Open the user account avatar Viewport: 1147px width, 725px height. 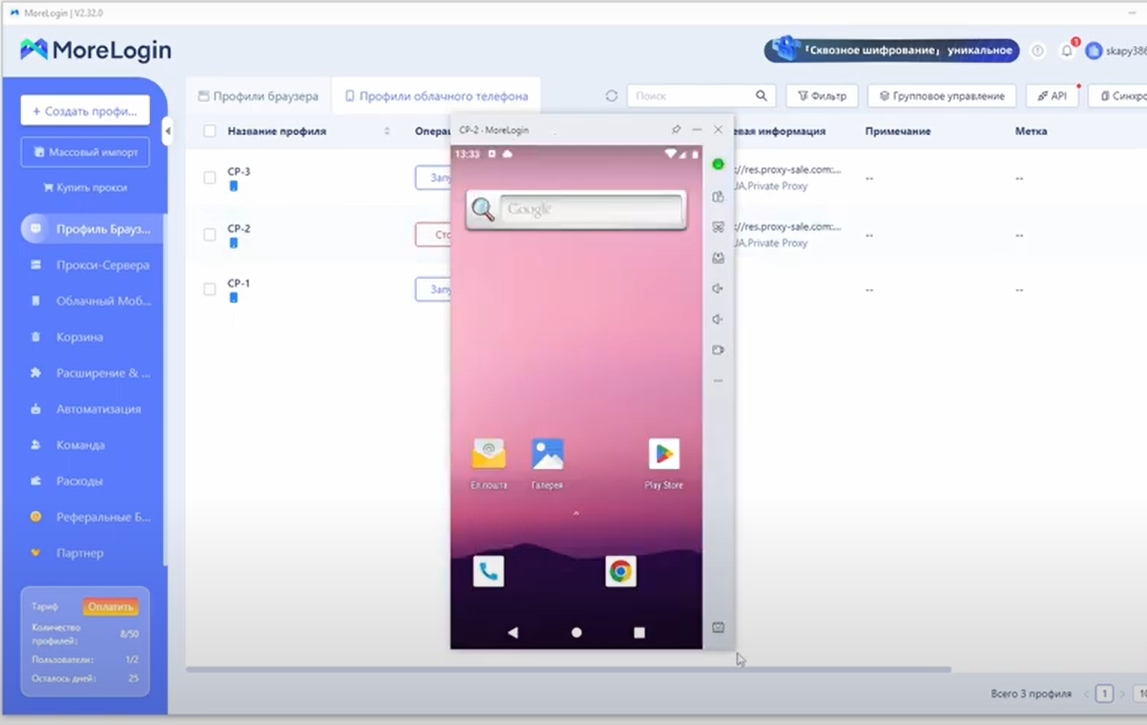pos(1094,50)
